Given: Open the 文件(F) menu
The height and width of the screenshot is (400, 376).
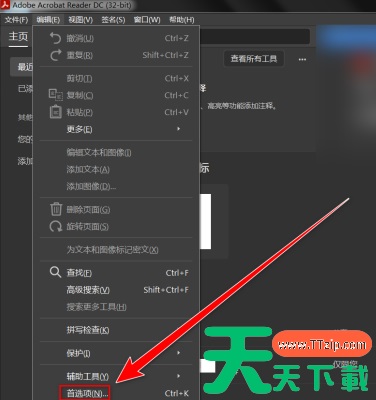Looking at the screenshot, I should click(16, 20).
